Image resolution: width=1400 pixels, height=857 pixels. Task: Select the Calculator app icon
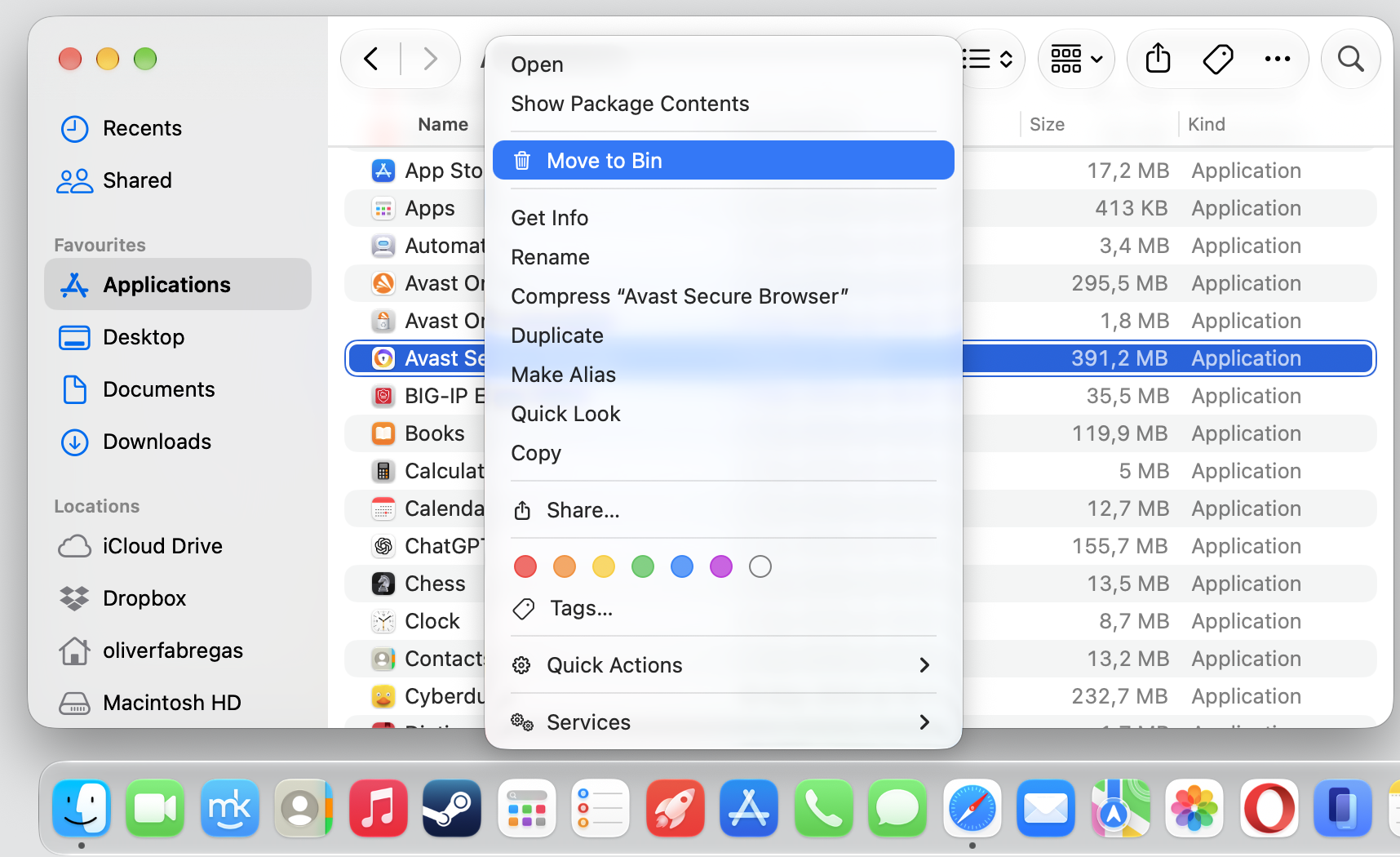[x=383, y=471]
